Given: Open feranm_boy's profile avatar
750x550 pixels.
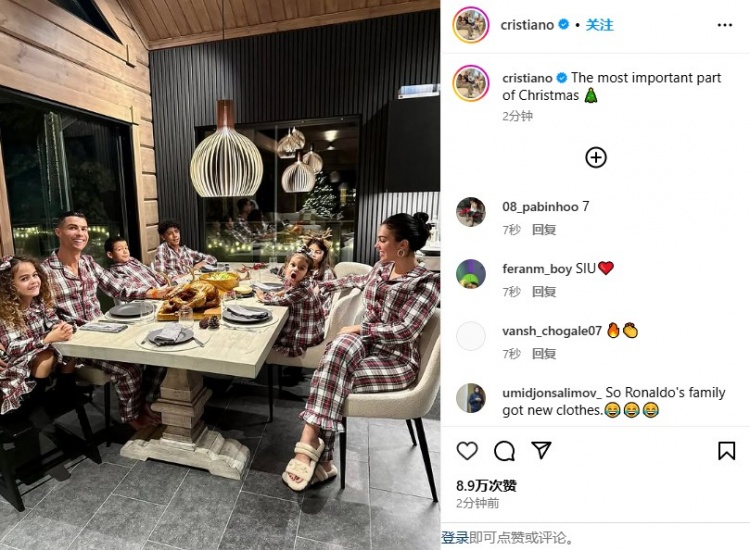Looking at the screenshot, I should [471, 274].
